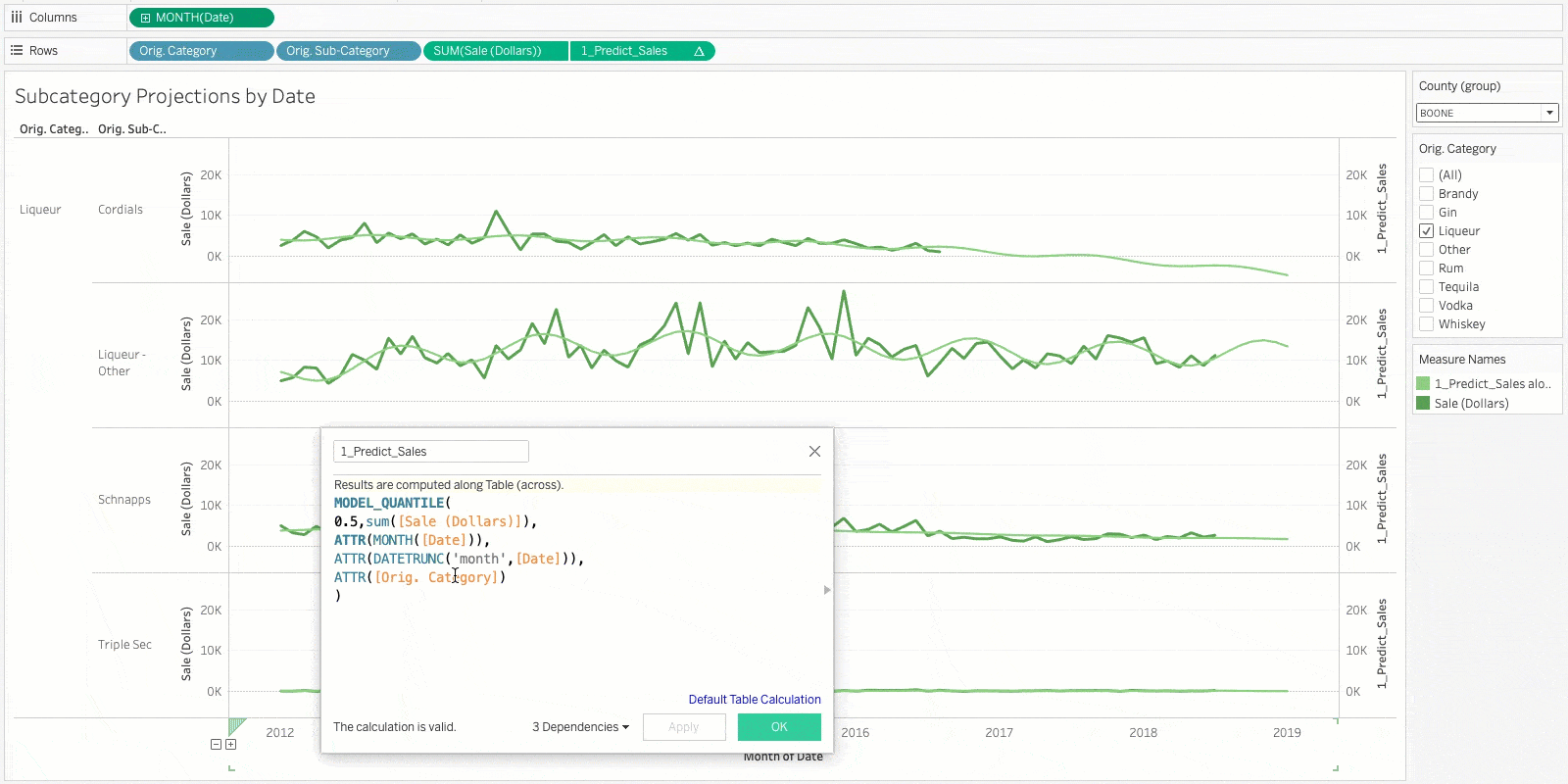Click the Columns shelf icon
The width and height of the screenshot is (1568, 784).
[x=17, y=18]
